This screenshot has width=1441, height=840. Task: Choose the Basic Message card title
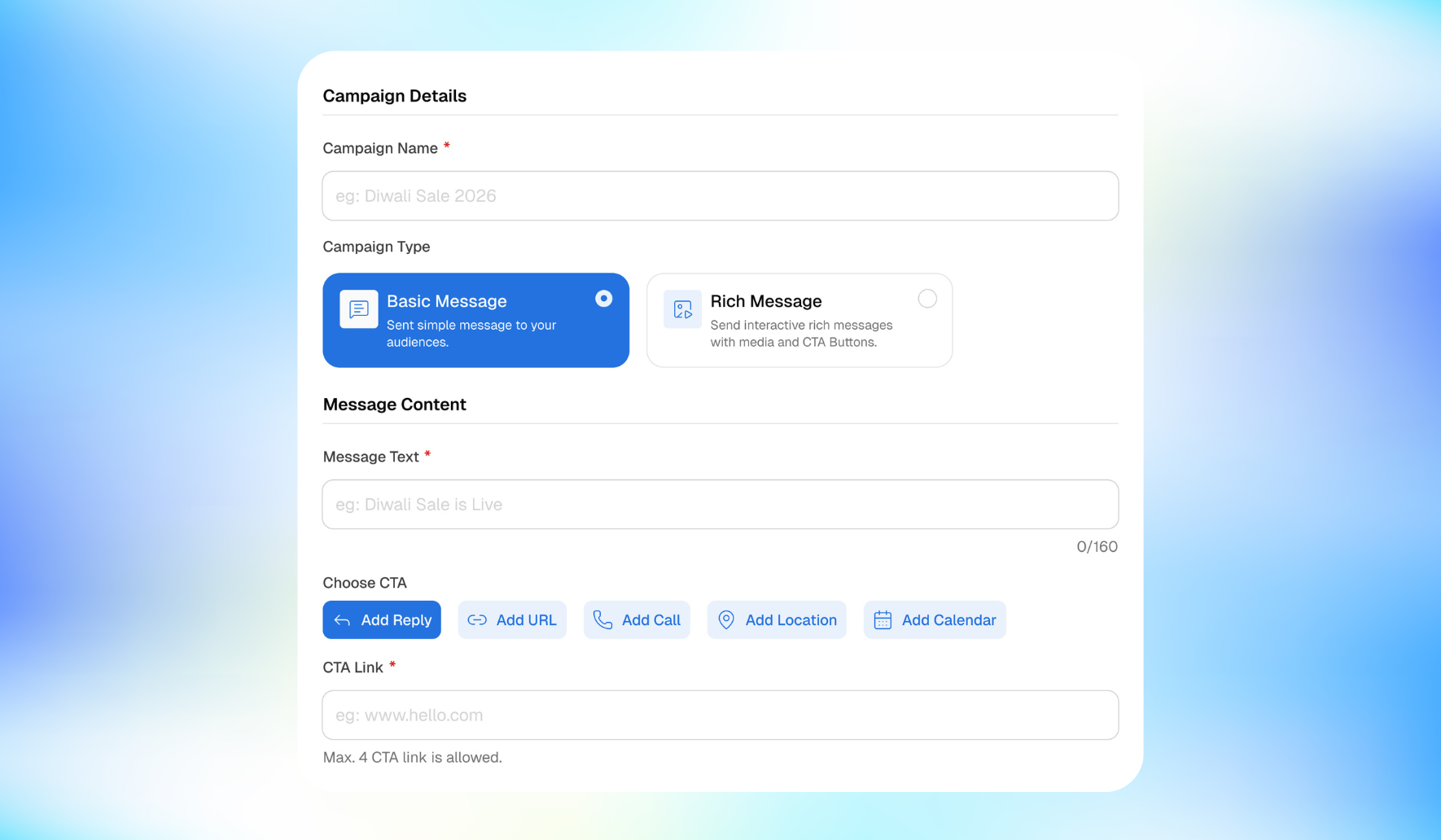446,301
